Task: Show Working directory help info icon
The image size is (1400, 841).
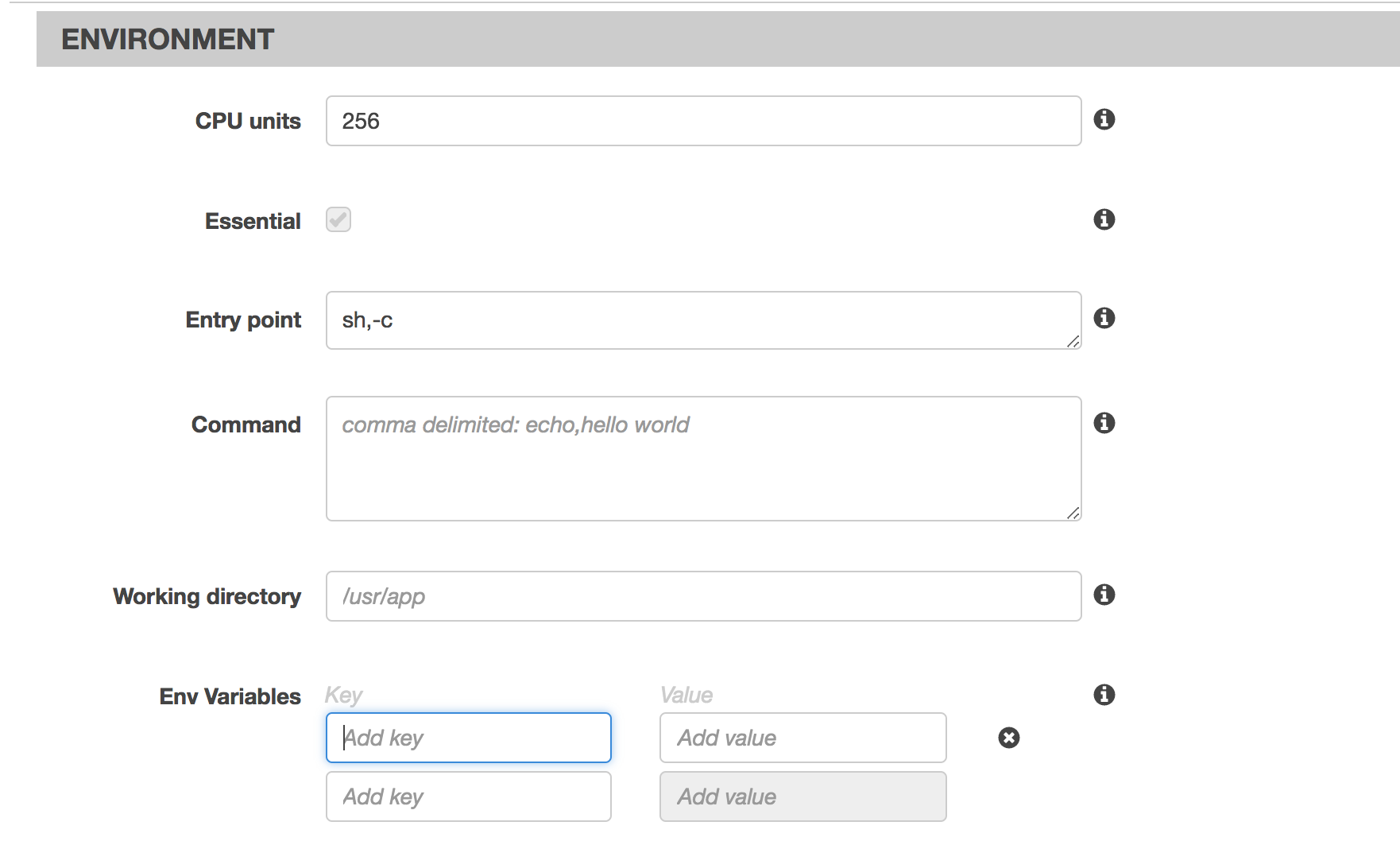Action: (x=1104, y=595)
